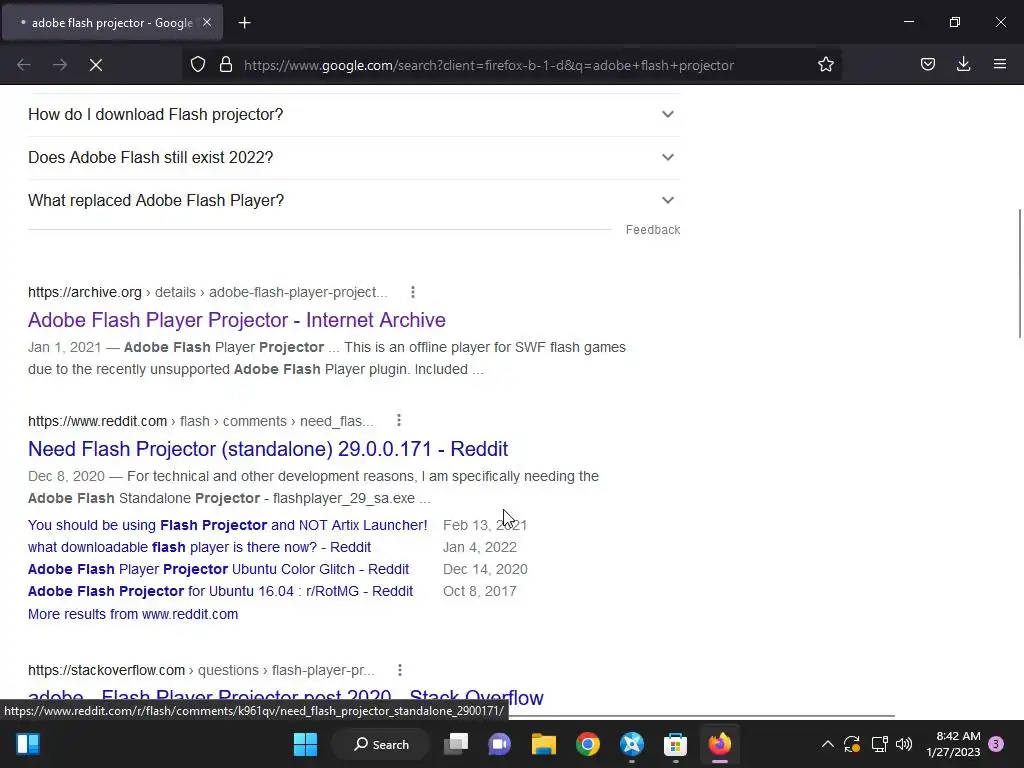Select the adobe flash projector tab
This screenshot has height=768, width=1024.
click(x=112, y=23)
